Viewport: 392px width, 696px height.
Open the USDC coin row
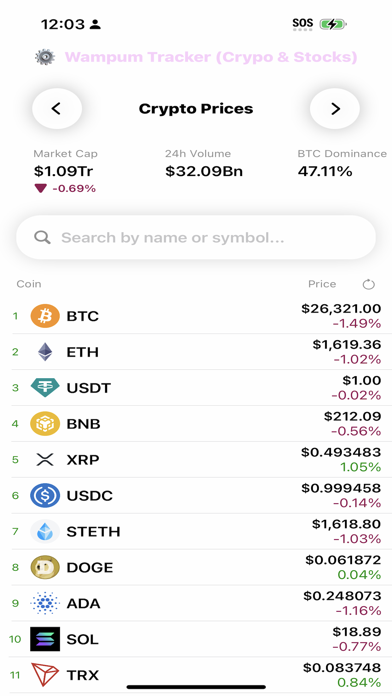196,495
